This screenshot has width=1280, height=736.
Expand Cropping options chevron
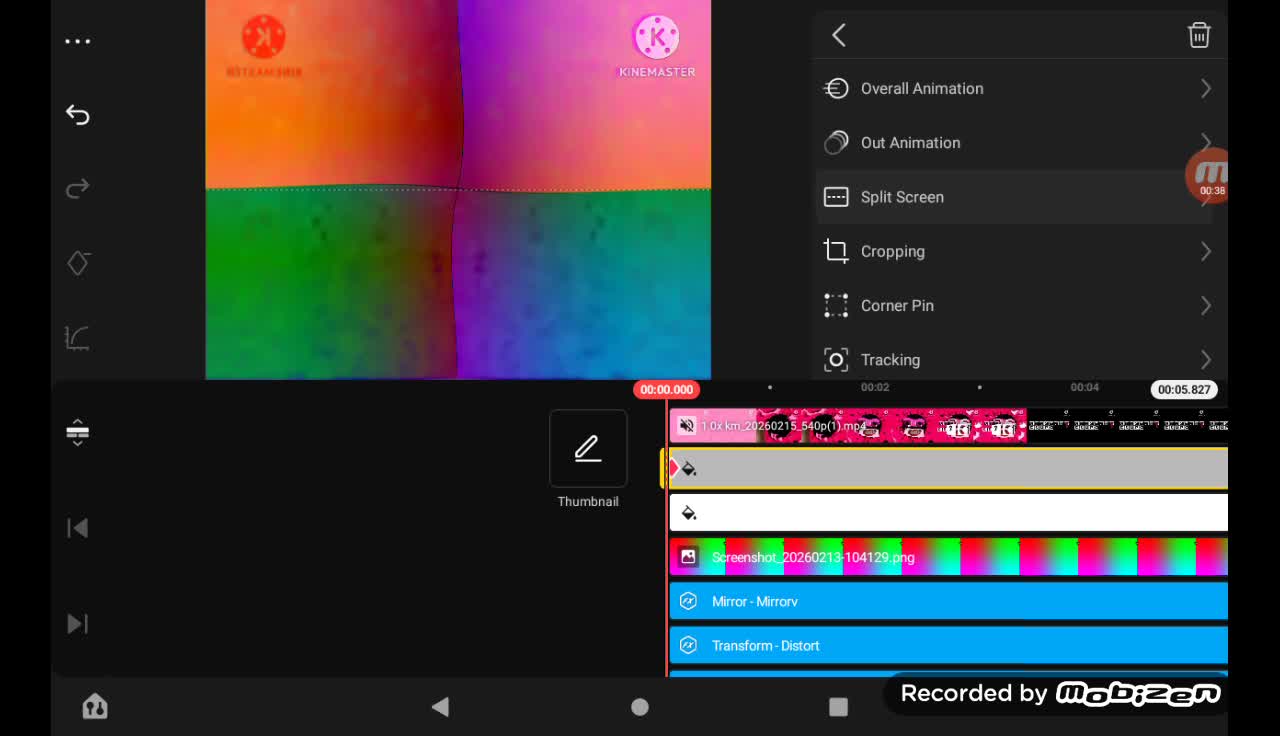point(1205,252)
